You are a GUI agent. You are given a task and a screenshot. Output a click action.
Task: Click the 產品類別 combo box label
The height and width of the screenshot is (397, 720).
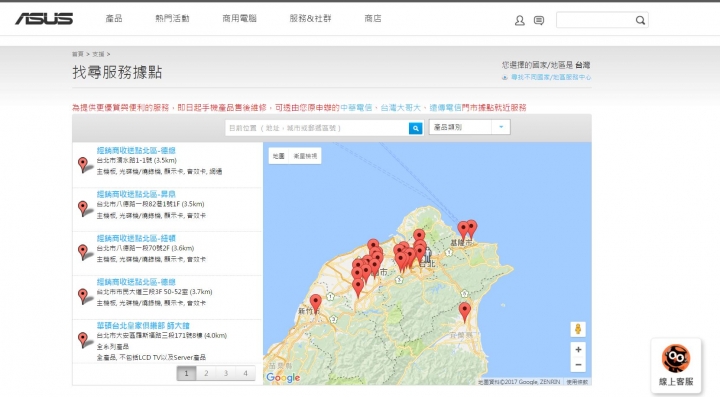point(448,127)
